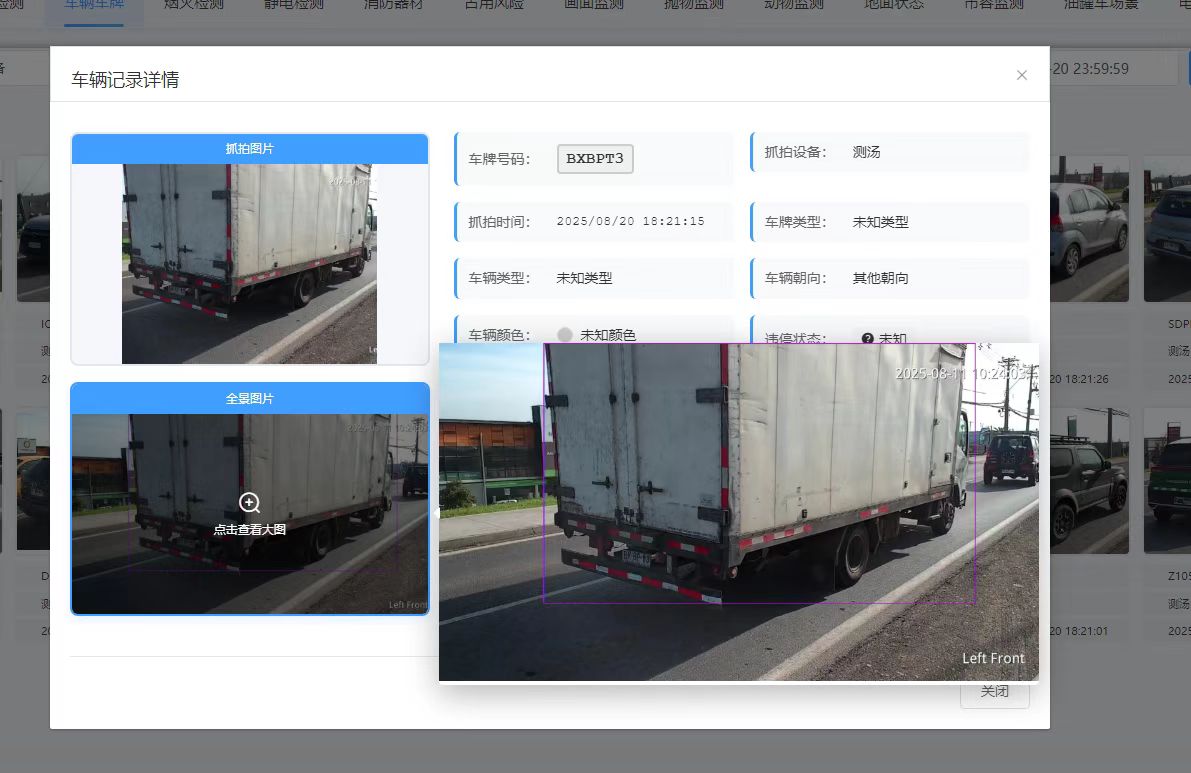Click the capture device value 测汤

click(866, 152)
